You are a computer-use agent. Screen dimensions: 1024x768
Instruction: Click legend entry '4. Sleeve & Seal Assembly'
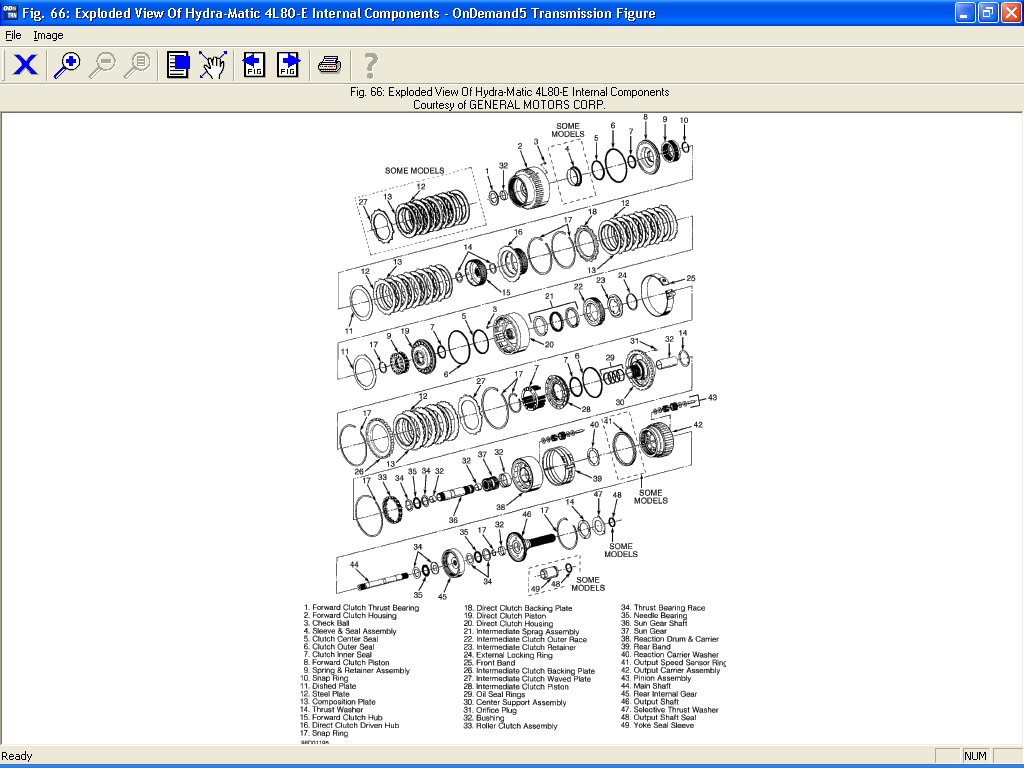point(350,631)
